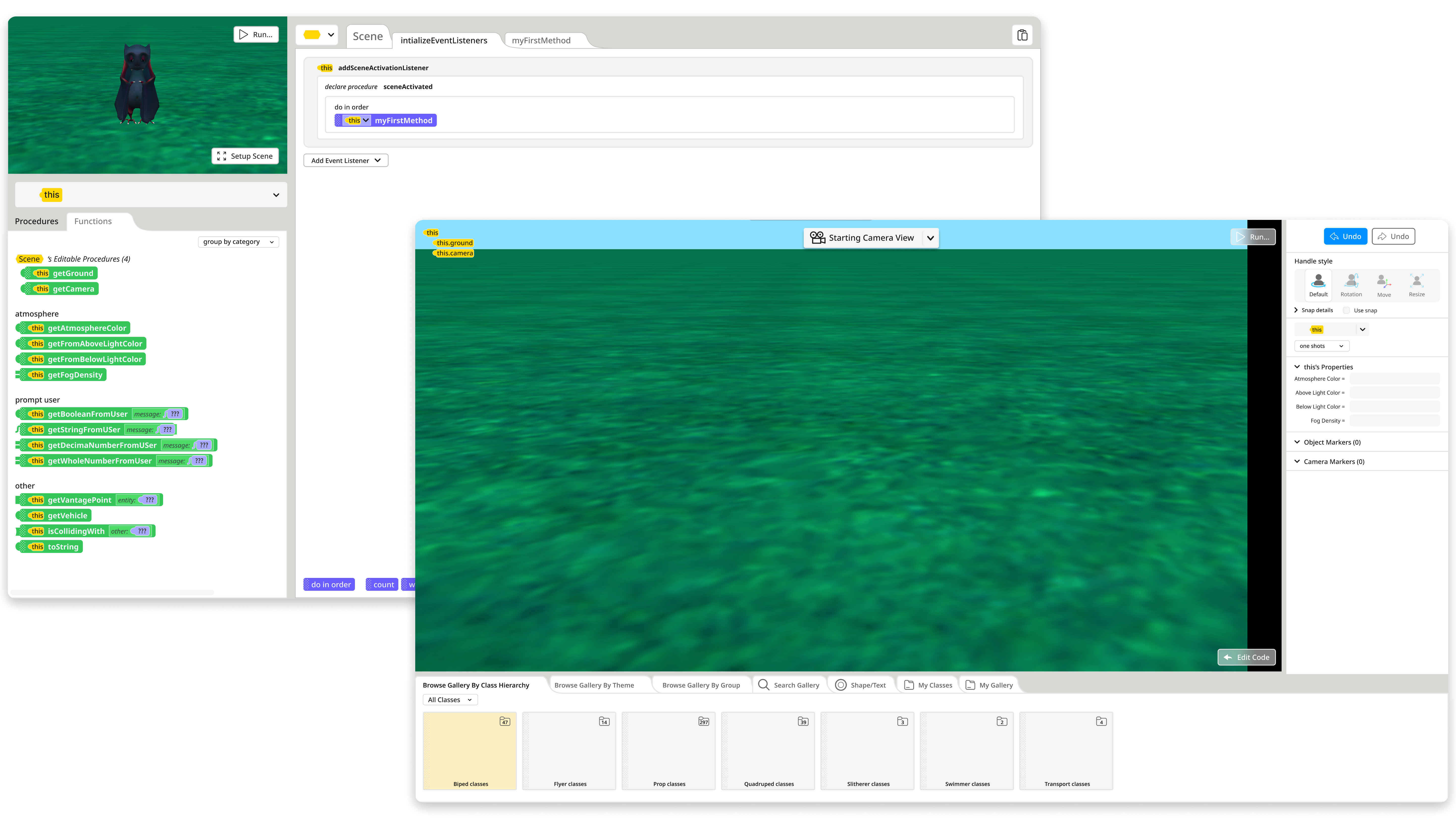1456x819 pixels.
Task: Enable the Use snap checkbox
Action: (1346, 310)
